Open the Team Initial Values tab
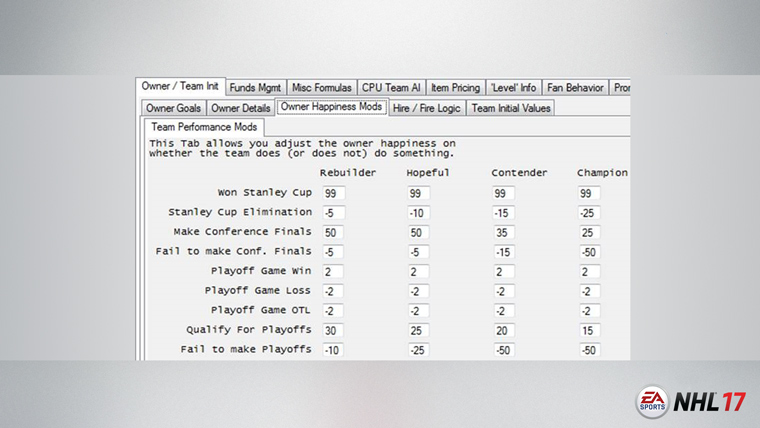This screenshot has width=760, height=428. tap(510, 108)
